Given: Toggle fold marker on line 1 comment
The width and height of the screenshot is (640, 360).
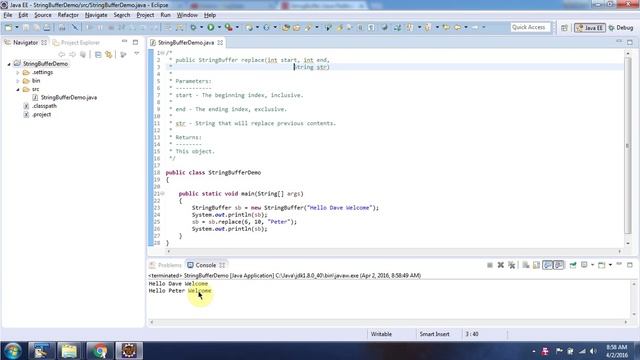Looking at the screenshot, I should click(162, 53).
